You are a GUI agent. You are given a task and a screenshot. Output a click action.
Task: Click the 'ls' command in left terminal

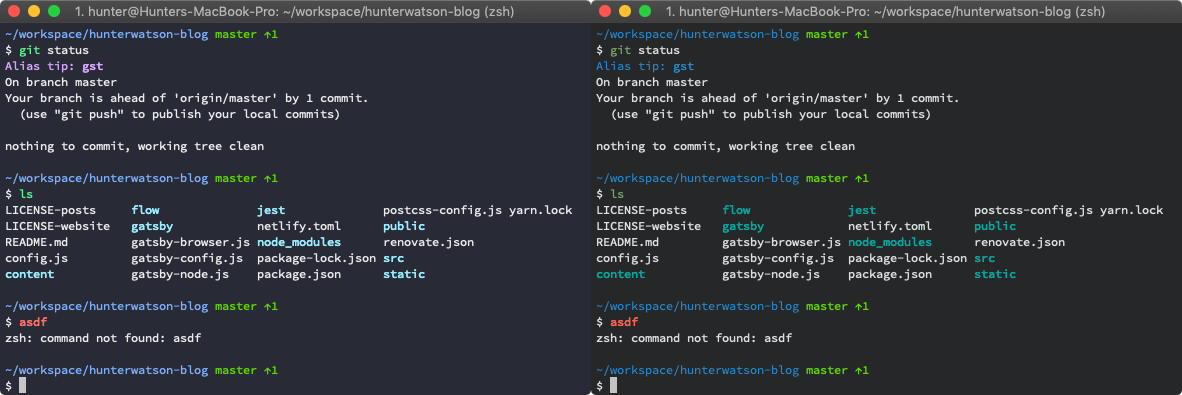pyautogui.click(x=26, y=194)
